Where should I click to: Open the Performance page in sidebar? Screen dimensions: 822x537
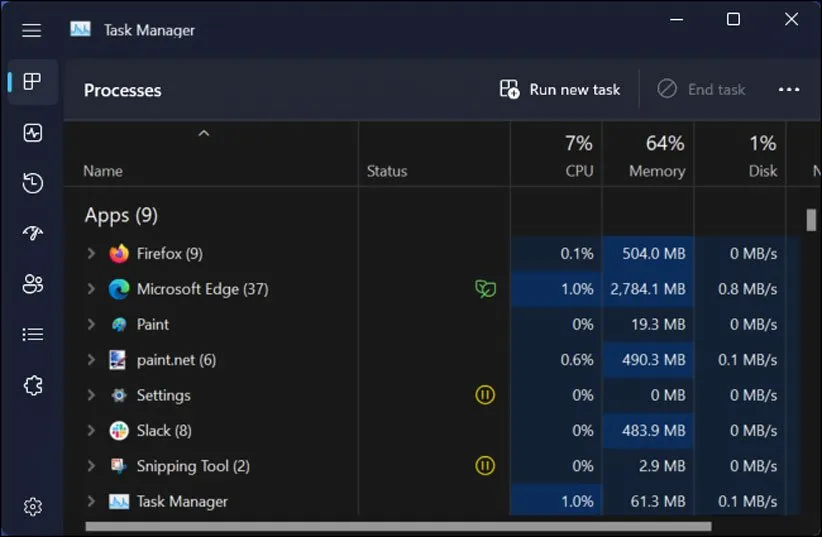[32, 133]
